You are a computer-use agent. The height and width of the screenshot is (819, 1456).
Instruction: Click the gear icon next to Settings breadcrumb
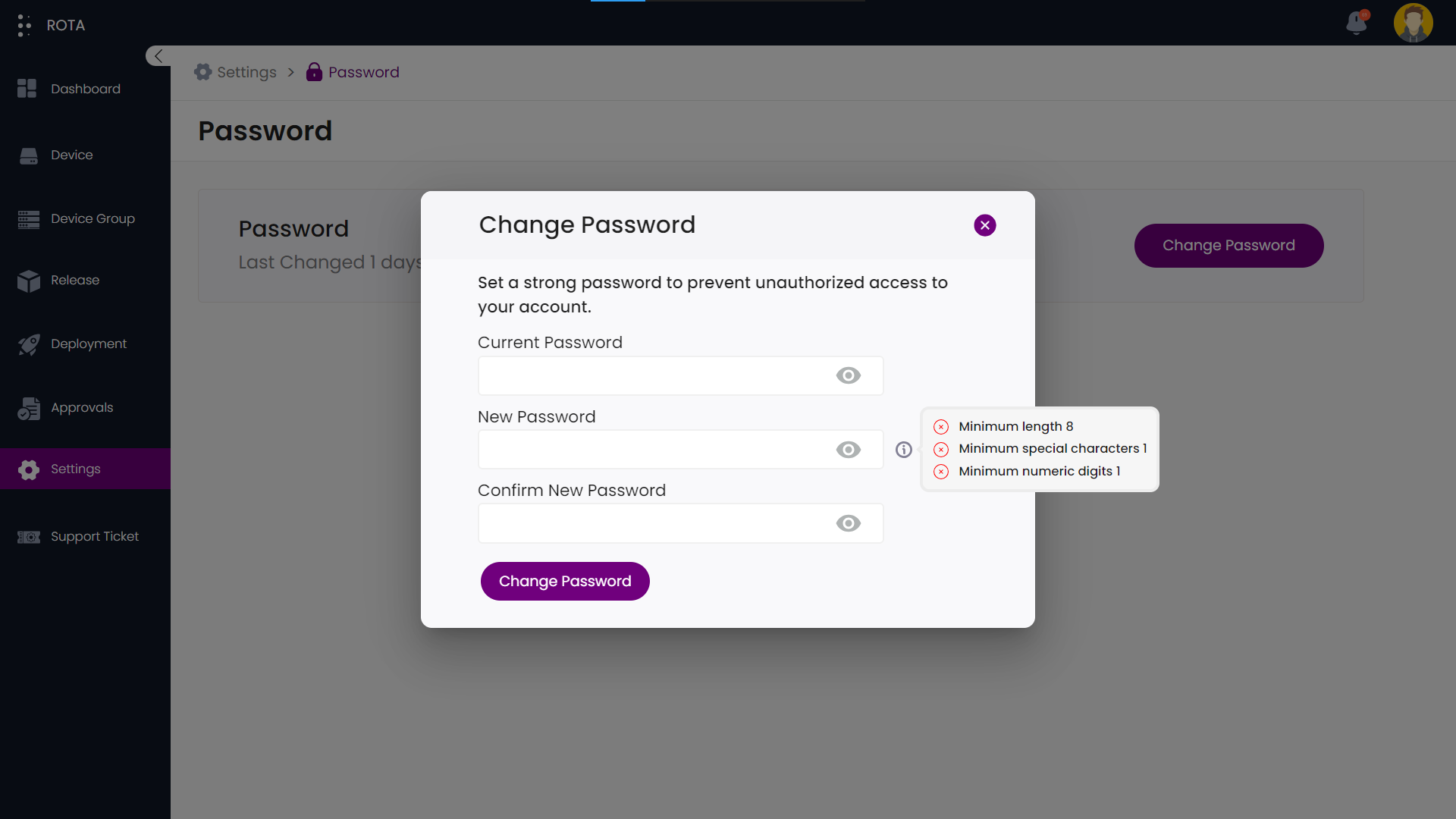[x=202, y=71]
